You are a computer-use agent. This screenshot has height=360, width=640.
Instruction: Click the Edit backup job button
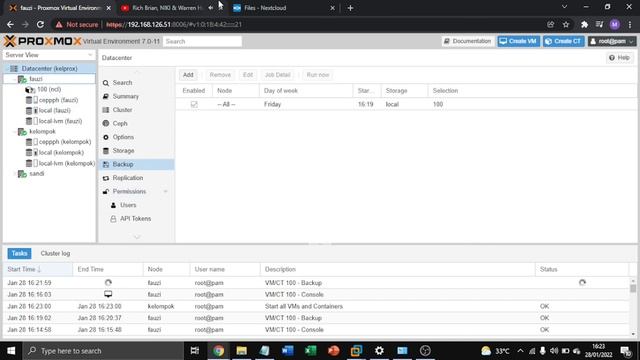pos(248,75)
